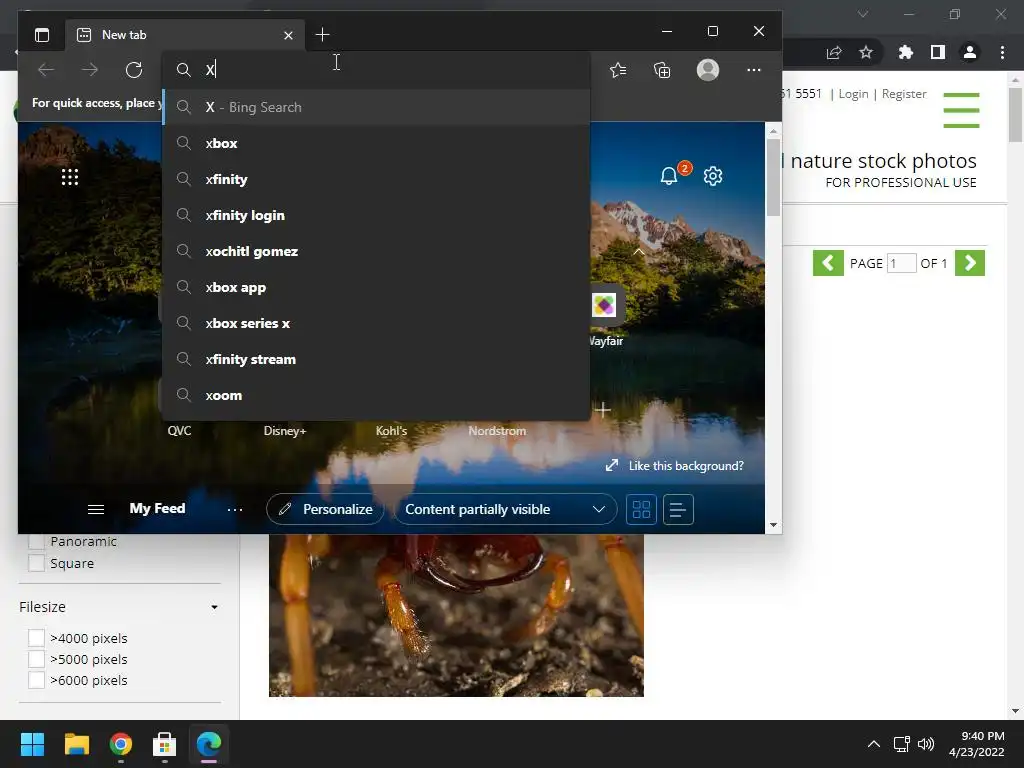Screen dimensions: 1024x768
Task: Open notifications bell with badge 2
Action: tap(669, 176)
